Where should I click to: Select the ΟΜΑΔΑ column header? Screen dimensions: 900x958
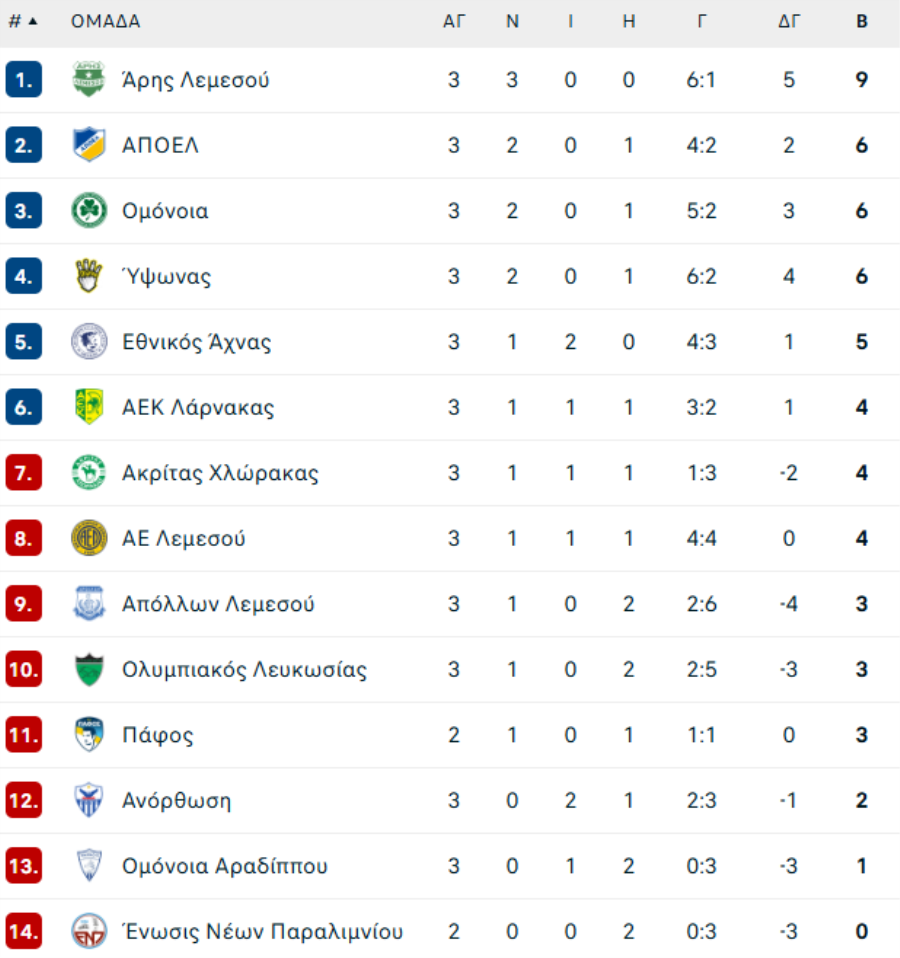[x=105, y=21]
